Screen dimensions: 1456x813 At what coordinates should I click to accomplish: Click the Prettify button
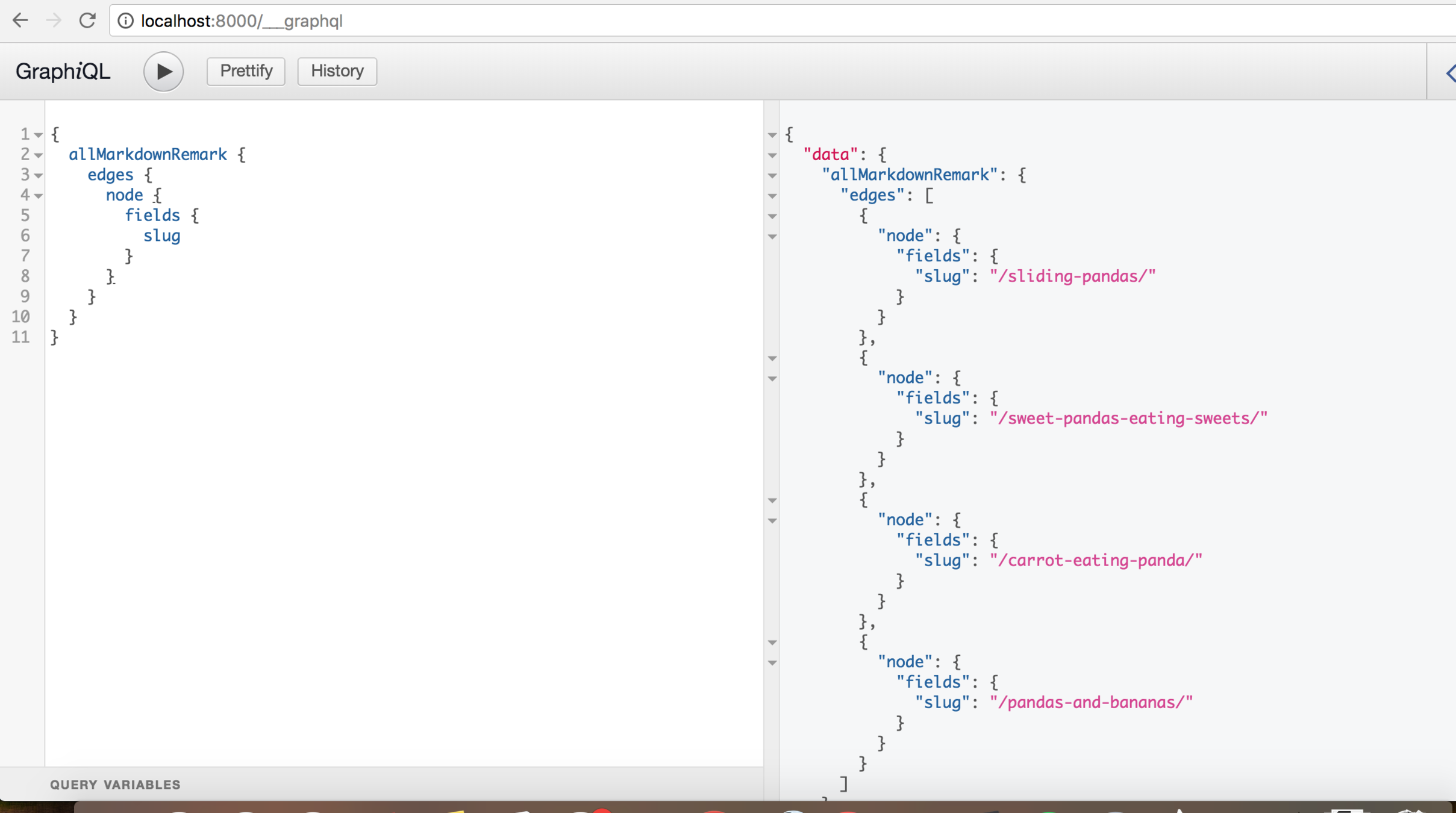point(246,71)
